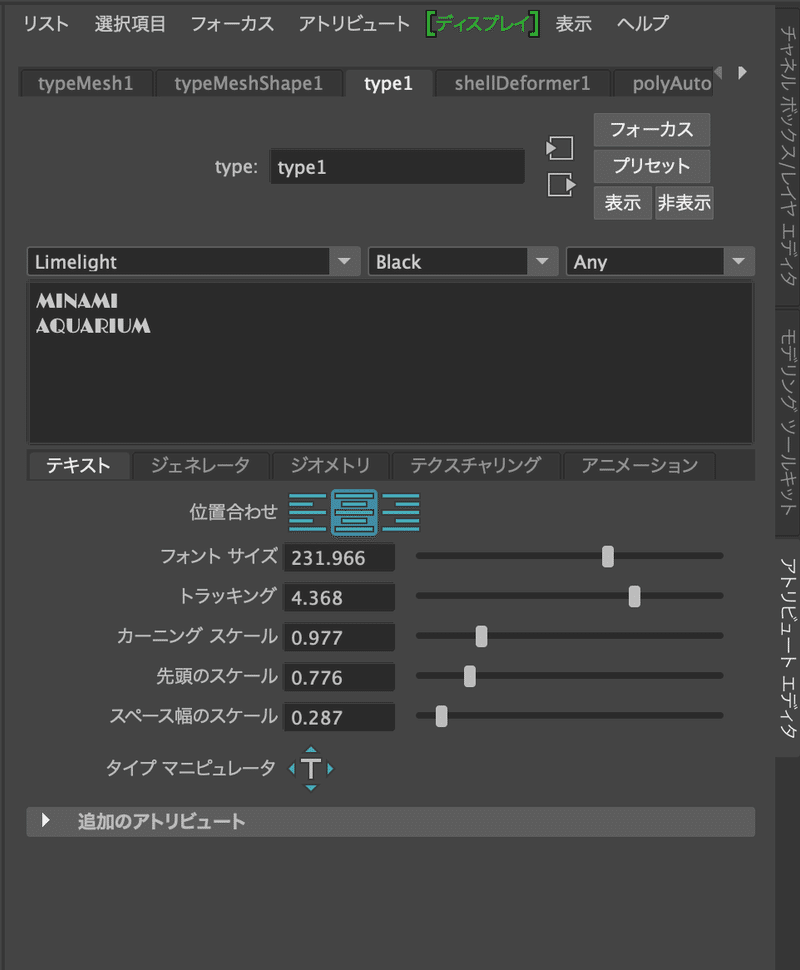Image resolution: width=800 pixels, height=970 pixels.
Task: Open the ディスプレイ menu
Action: tap(483, 24)
